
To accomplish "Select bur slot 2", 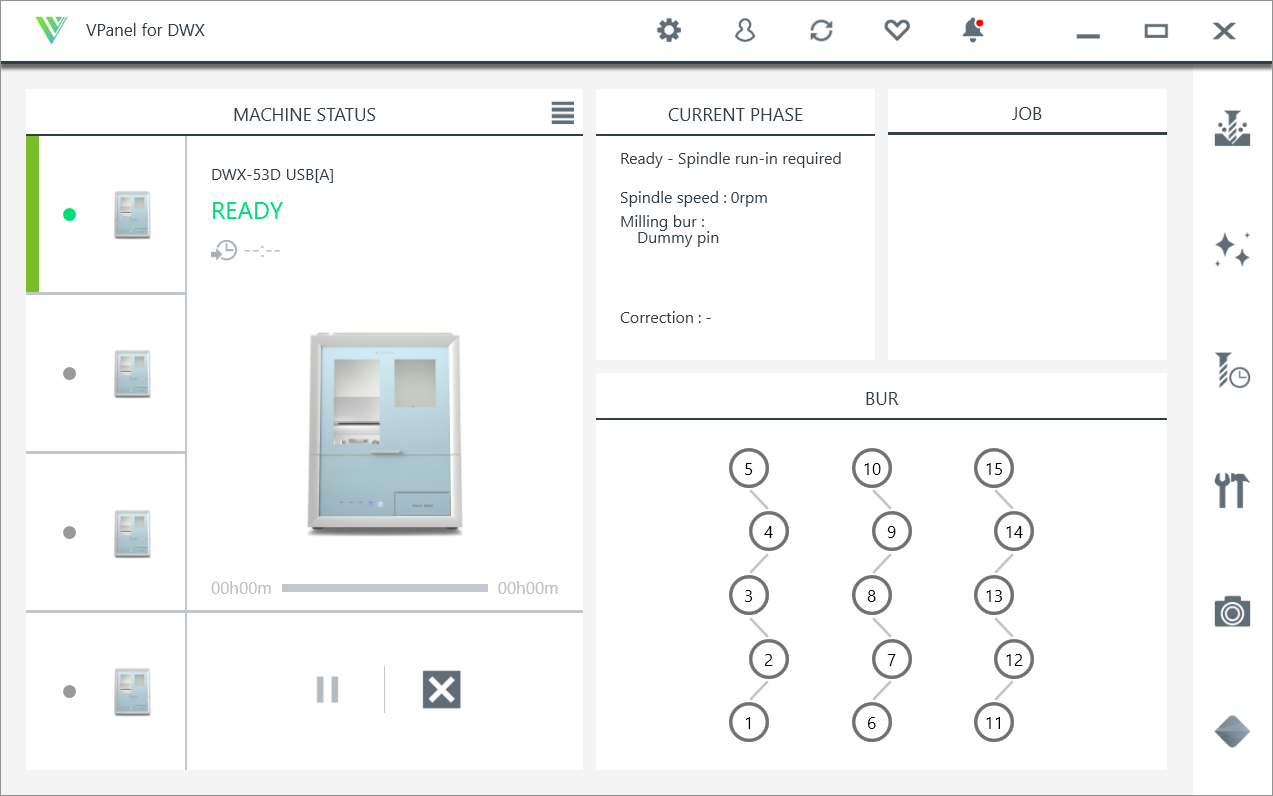I will (x=769, y=659).
